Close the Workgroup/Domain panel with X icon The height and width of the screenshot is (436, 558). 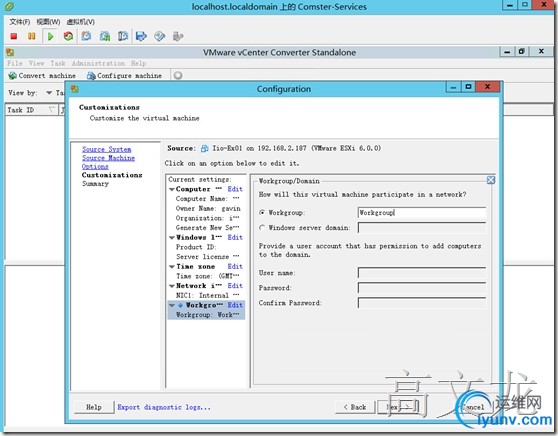(491, 180)
